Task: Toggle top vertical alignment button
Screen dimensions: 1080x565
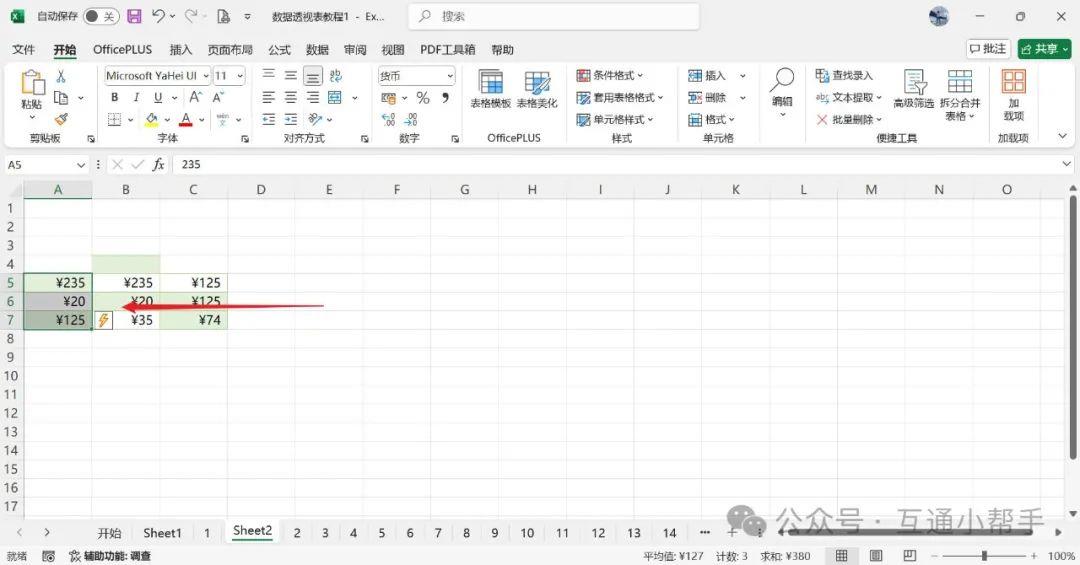Action: (x=269, y=76)
